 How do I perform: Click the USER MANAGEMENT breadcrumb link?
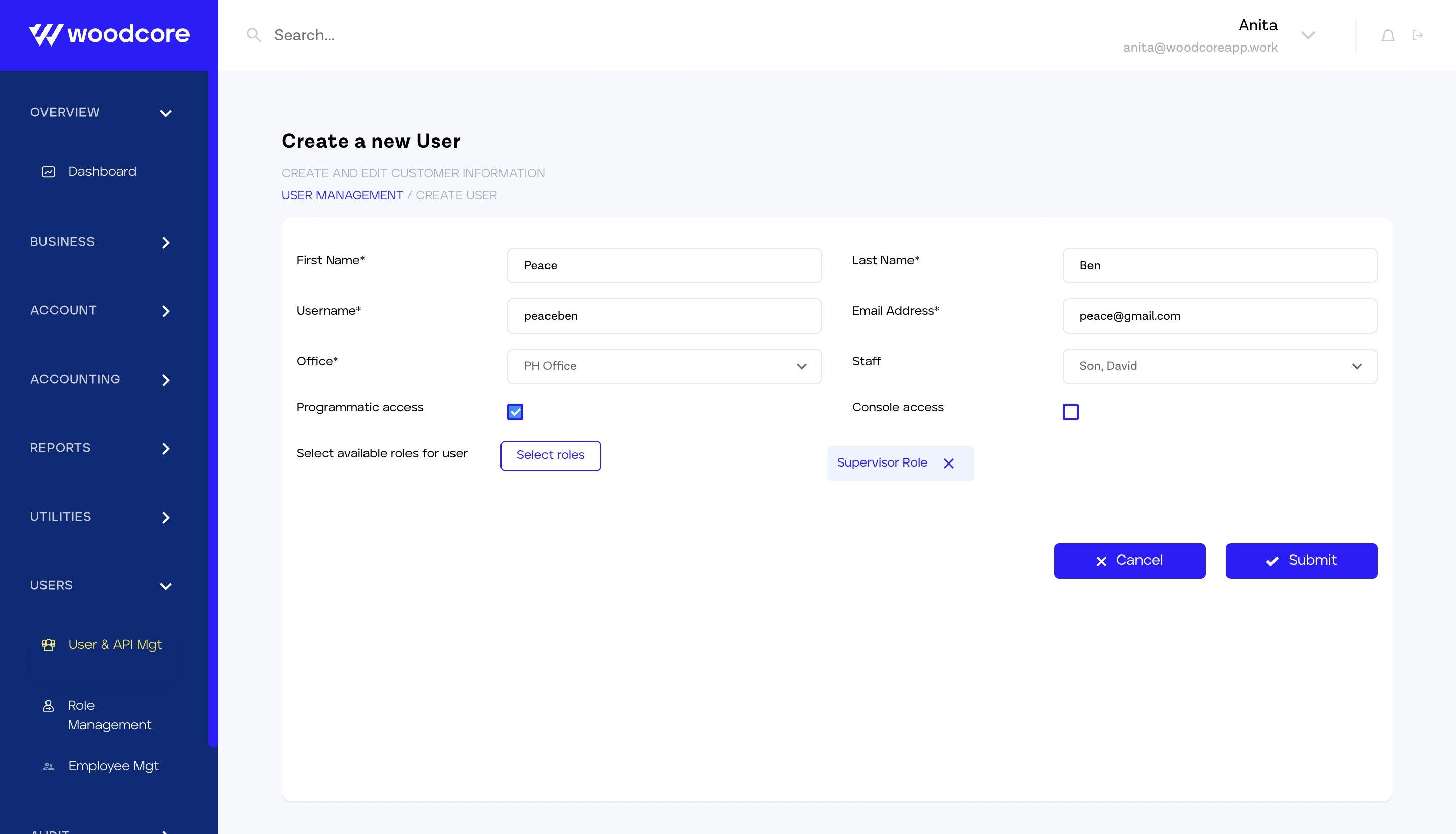point(342,195)
